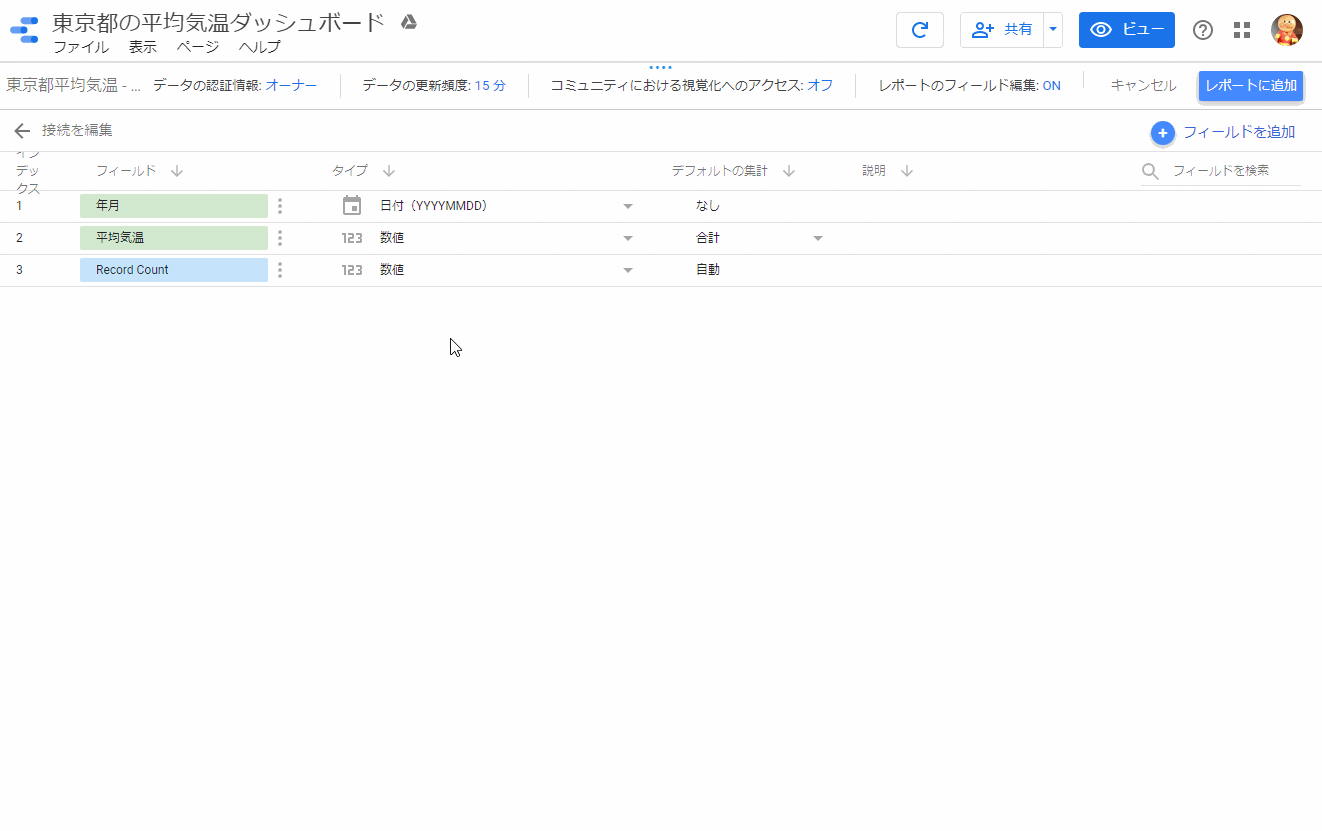Click the calendar icon on the 年月 field
This screenshot has width=1322, height=831.
[351, 205]
